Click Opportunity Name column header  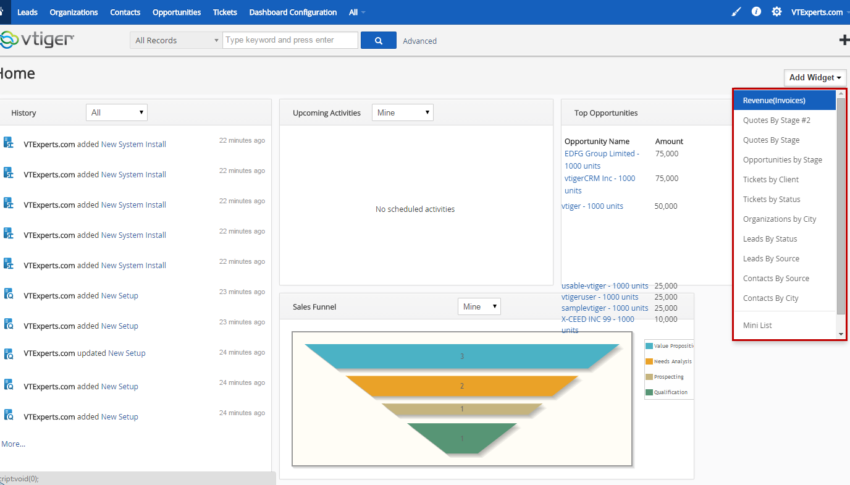coord(597,141)
